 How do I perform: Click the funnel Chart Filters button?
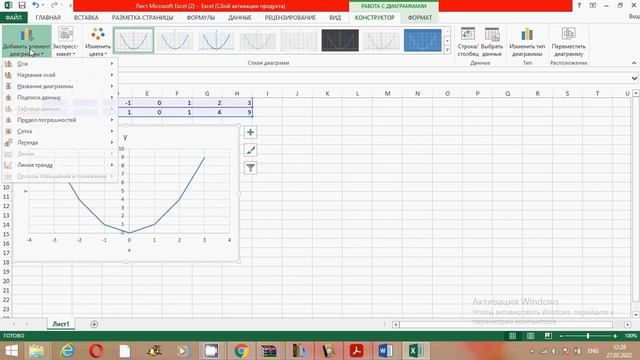[x=250, y=168]
